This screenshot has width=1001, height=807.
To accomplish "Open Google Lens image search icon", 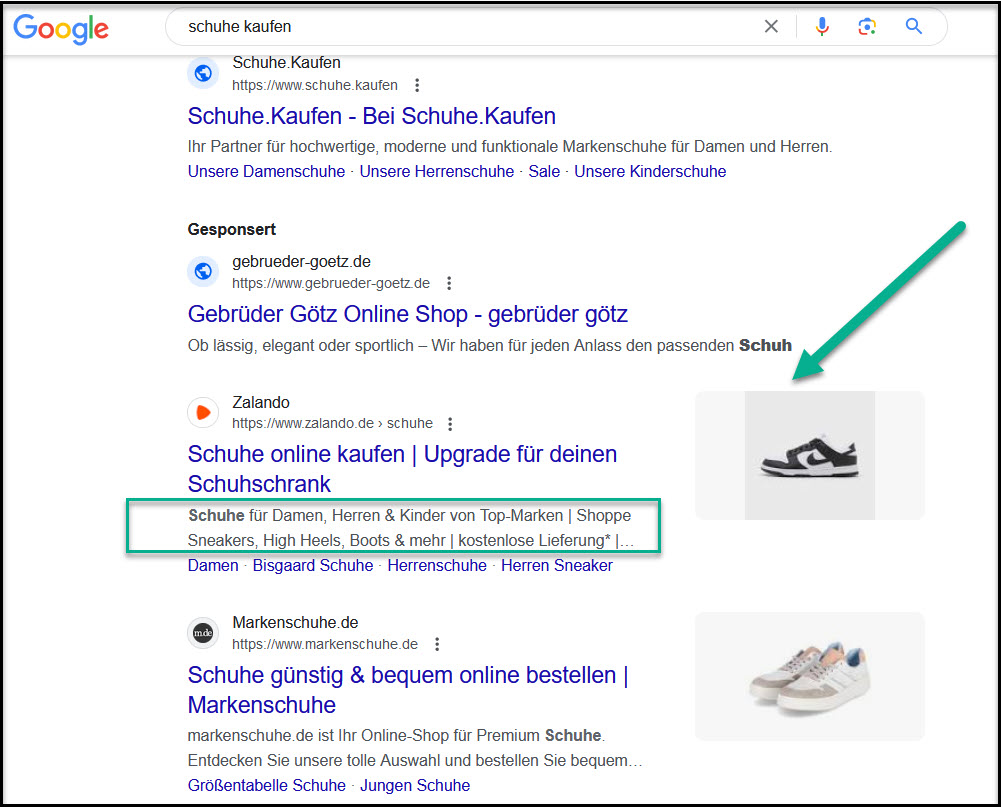I will click(866, 26).
